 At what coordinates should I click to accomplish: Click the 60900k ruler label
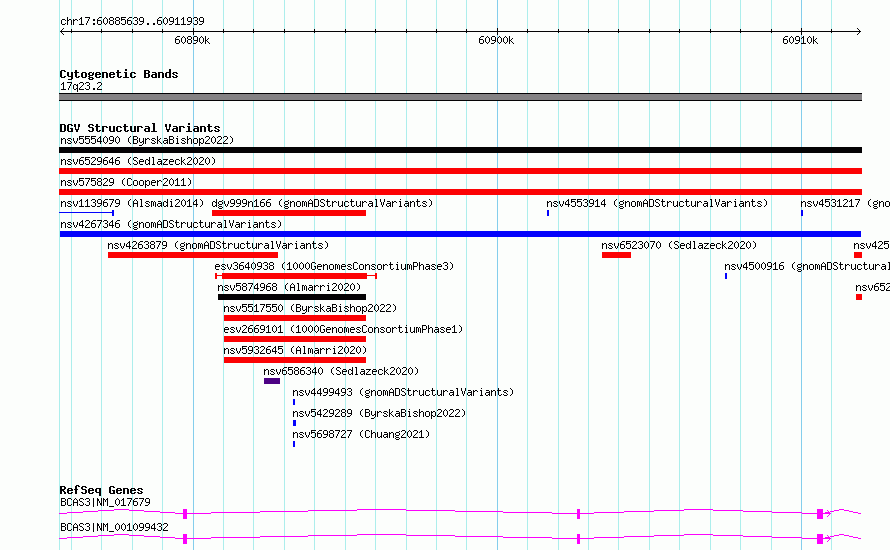pyautogui.click(x=496, y=40)
